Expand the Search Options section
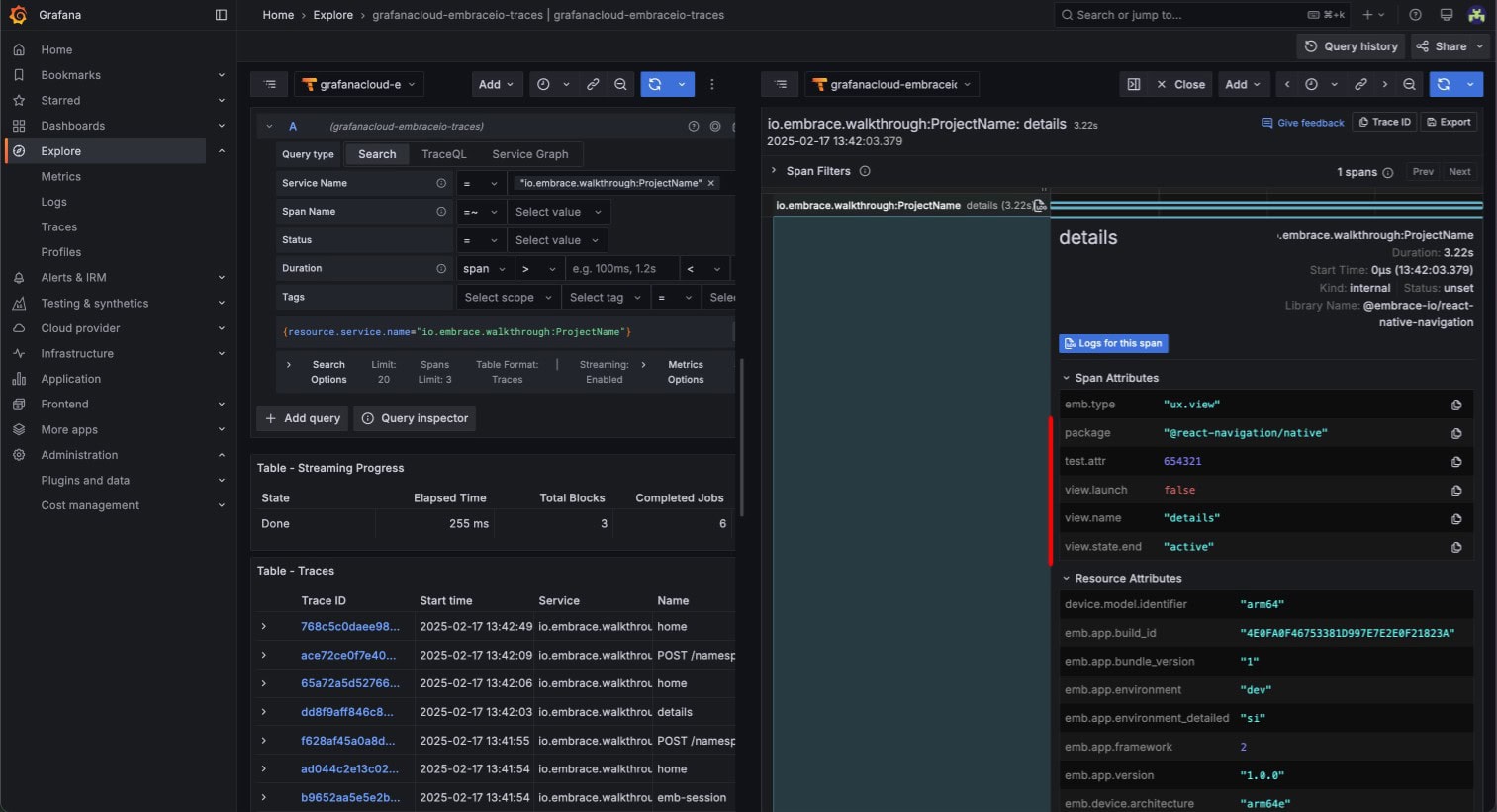Image resolution: width=1497 pixels, height=812 pixels. tap(289, 365)
